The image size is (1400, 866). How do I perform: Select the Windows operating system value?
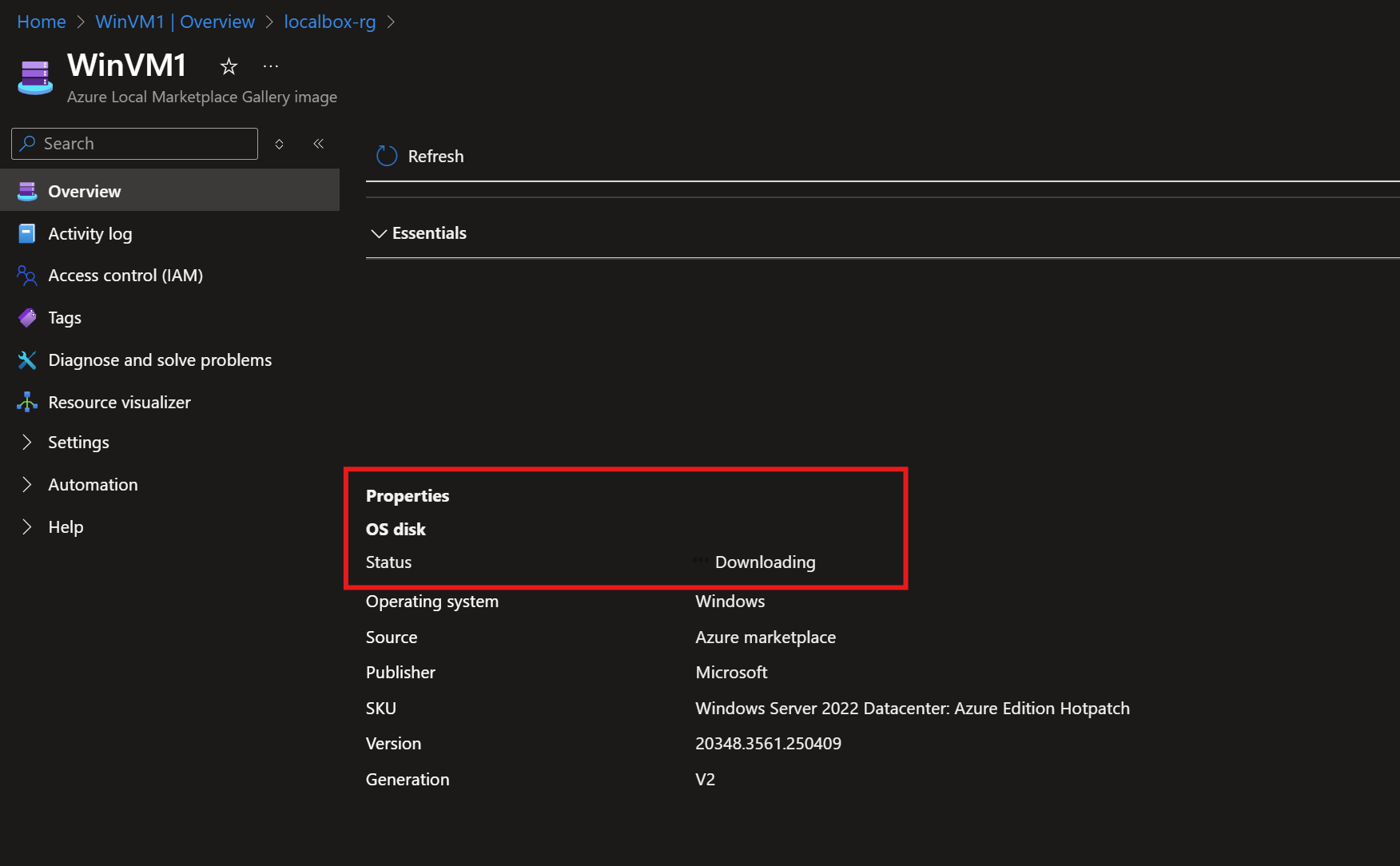coord(730,602)
